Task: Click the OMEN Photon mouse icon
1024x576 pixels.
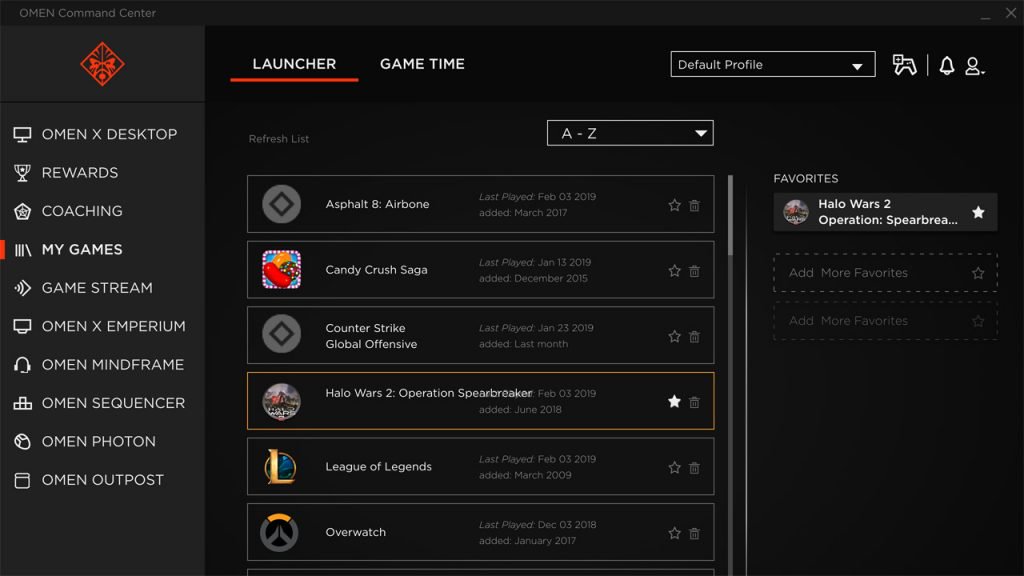Action: (x=22, y=441)
